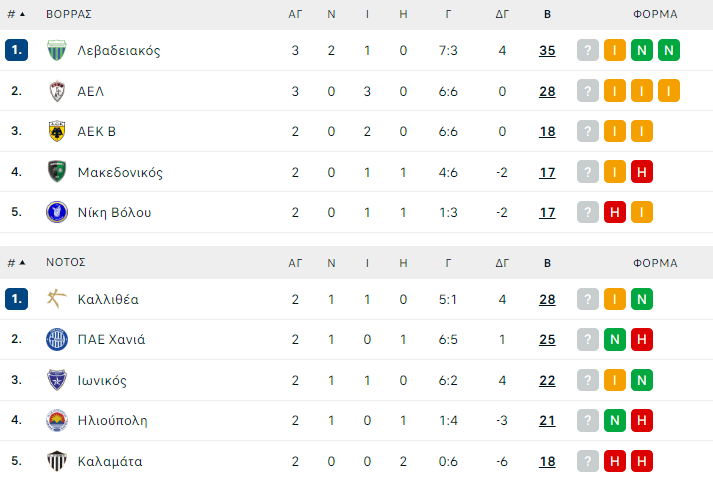Click the Λεβαδειακός team crest icon
Screen dimensions: 713x479
point(57,51)
